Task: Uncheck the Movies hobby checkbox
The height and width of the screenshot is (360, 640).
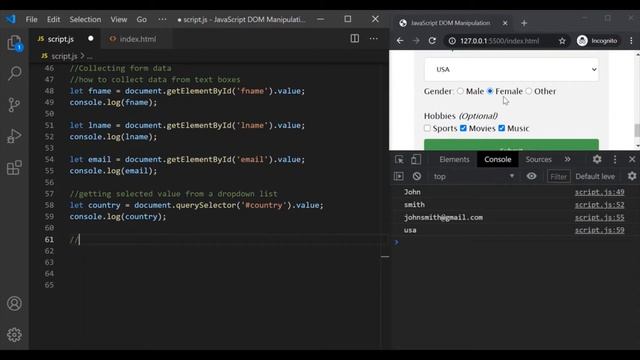Action: tap(463, 128)
